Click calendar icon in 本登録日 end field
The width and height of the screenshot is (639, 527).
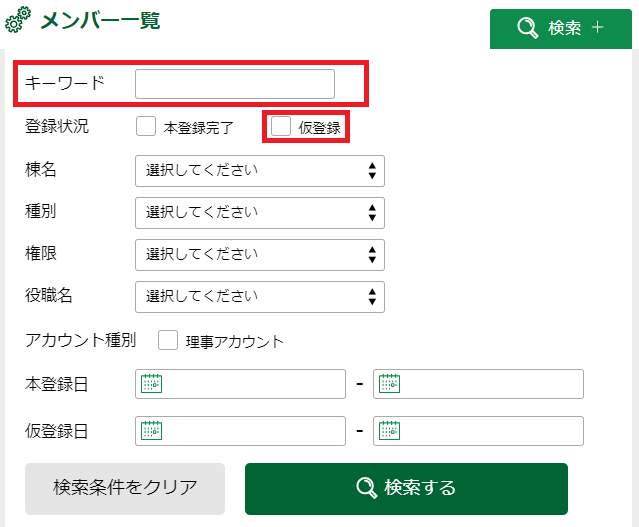pyautogui.click(x=389, y=383)
